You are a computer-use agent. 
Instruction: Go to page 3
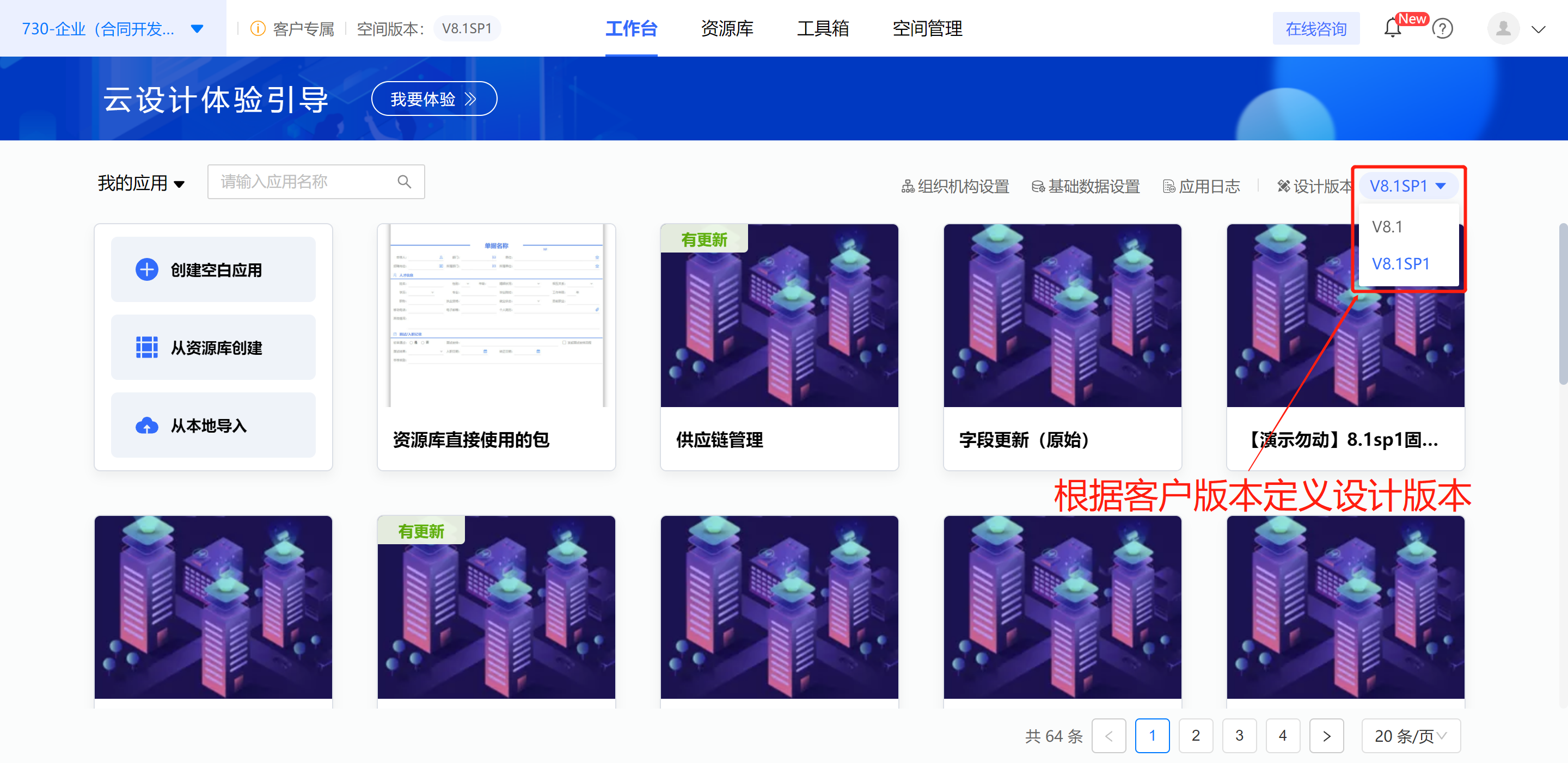(x=1239, y=736)
